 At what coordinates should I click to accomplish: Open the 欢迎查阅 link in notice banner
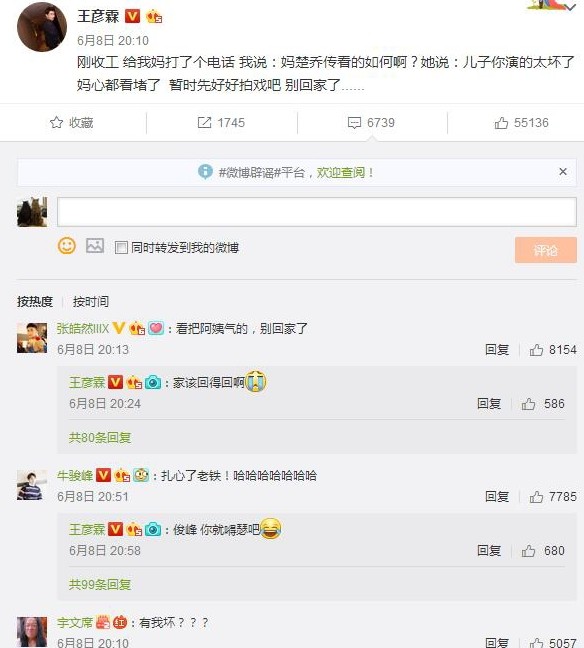click(341, 172)
